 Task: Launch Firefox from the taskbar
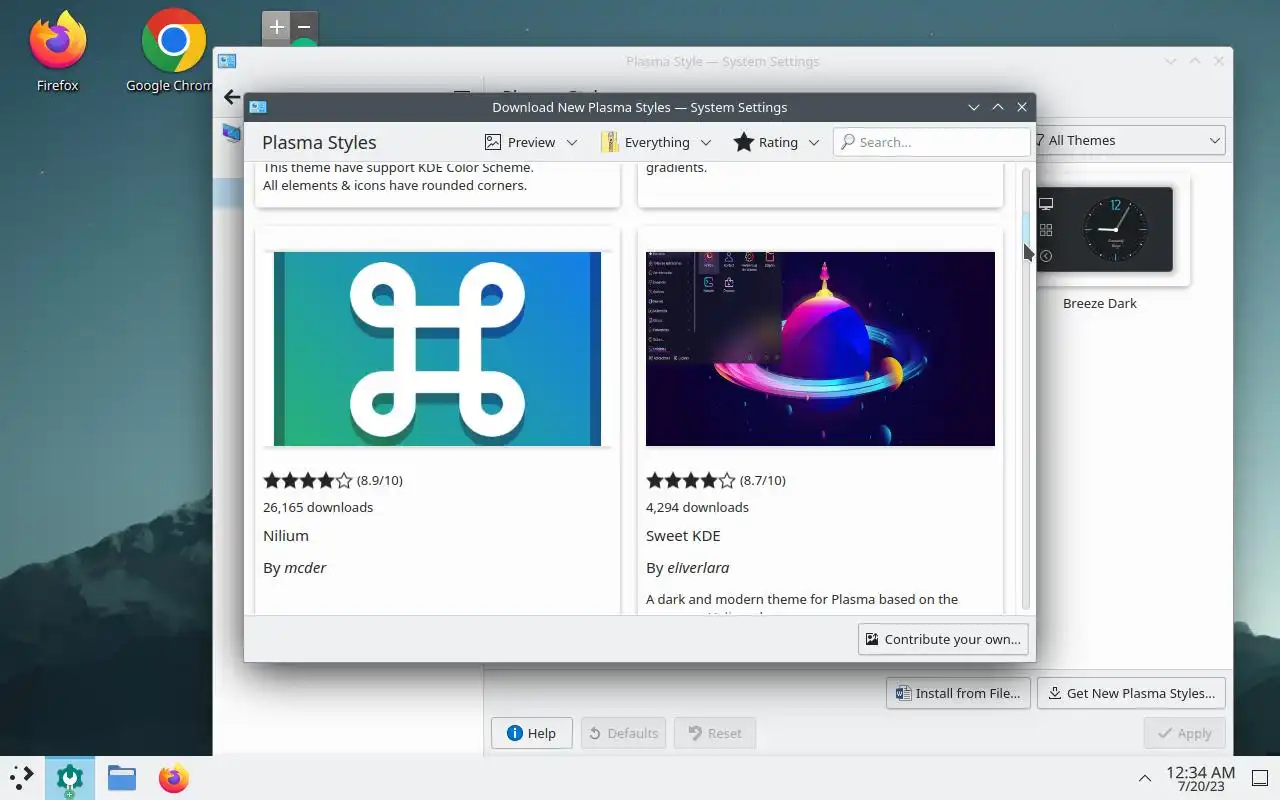(x=173, y=777)
